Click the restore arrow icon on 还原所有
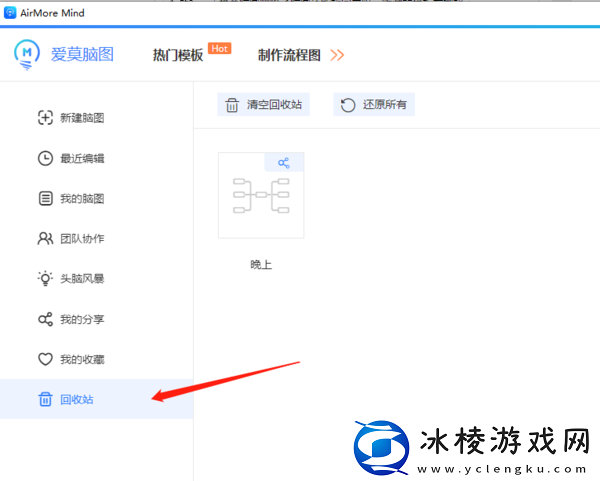The width and height of the screenshot is (600, 481). pos(348,105)
